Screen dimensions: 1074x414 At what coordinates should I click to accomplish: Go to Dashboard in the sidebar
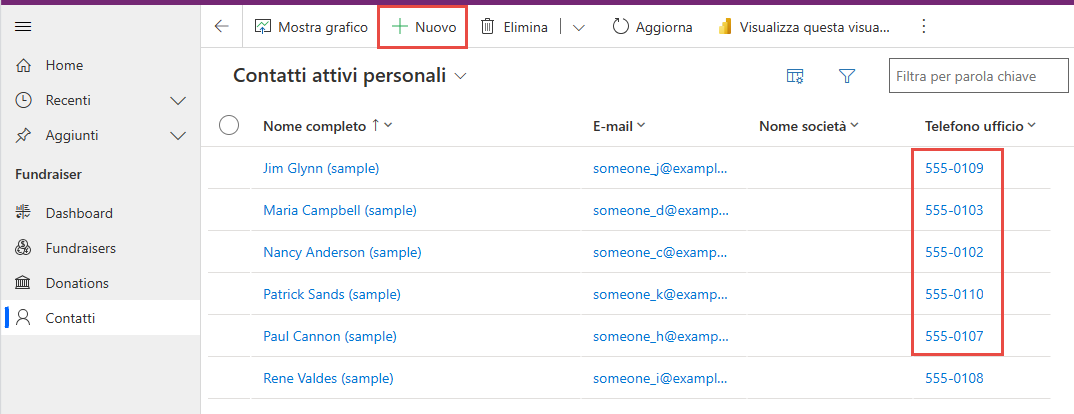[79, 213]
